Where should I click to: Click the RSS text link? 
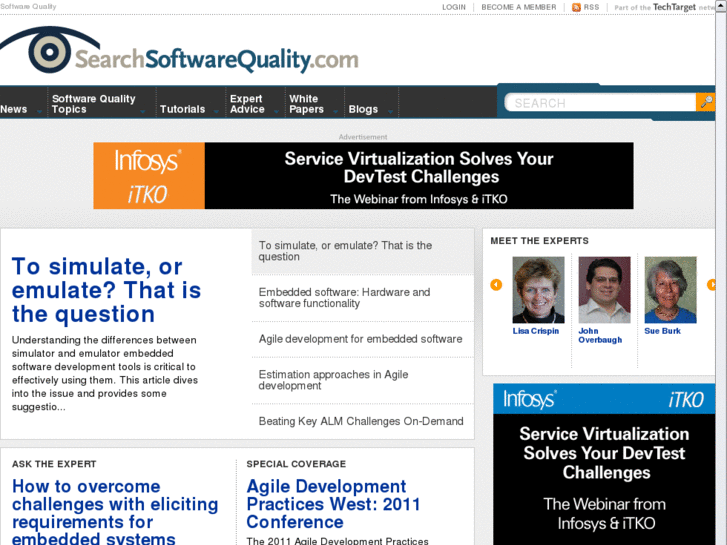pyautogui.click(x=591, y=7)
